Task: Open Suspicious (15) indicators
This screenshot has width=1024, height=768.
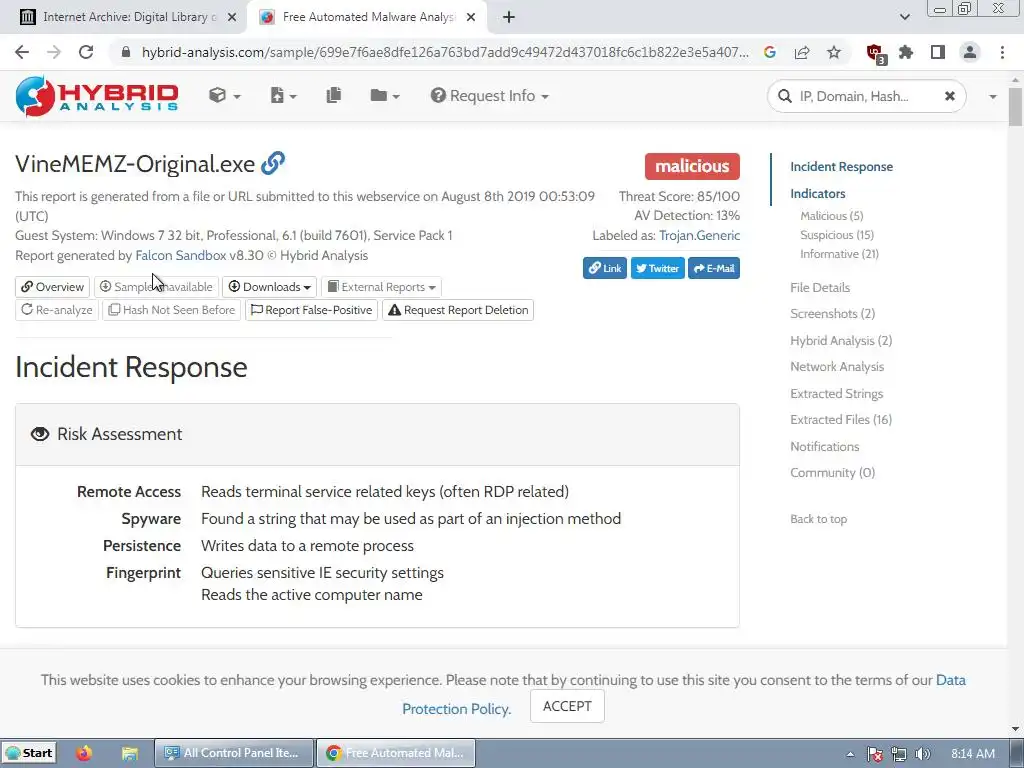Action: [x=837, y=234]
